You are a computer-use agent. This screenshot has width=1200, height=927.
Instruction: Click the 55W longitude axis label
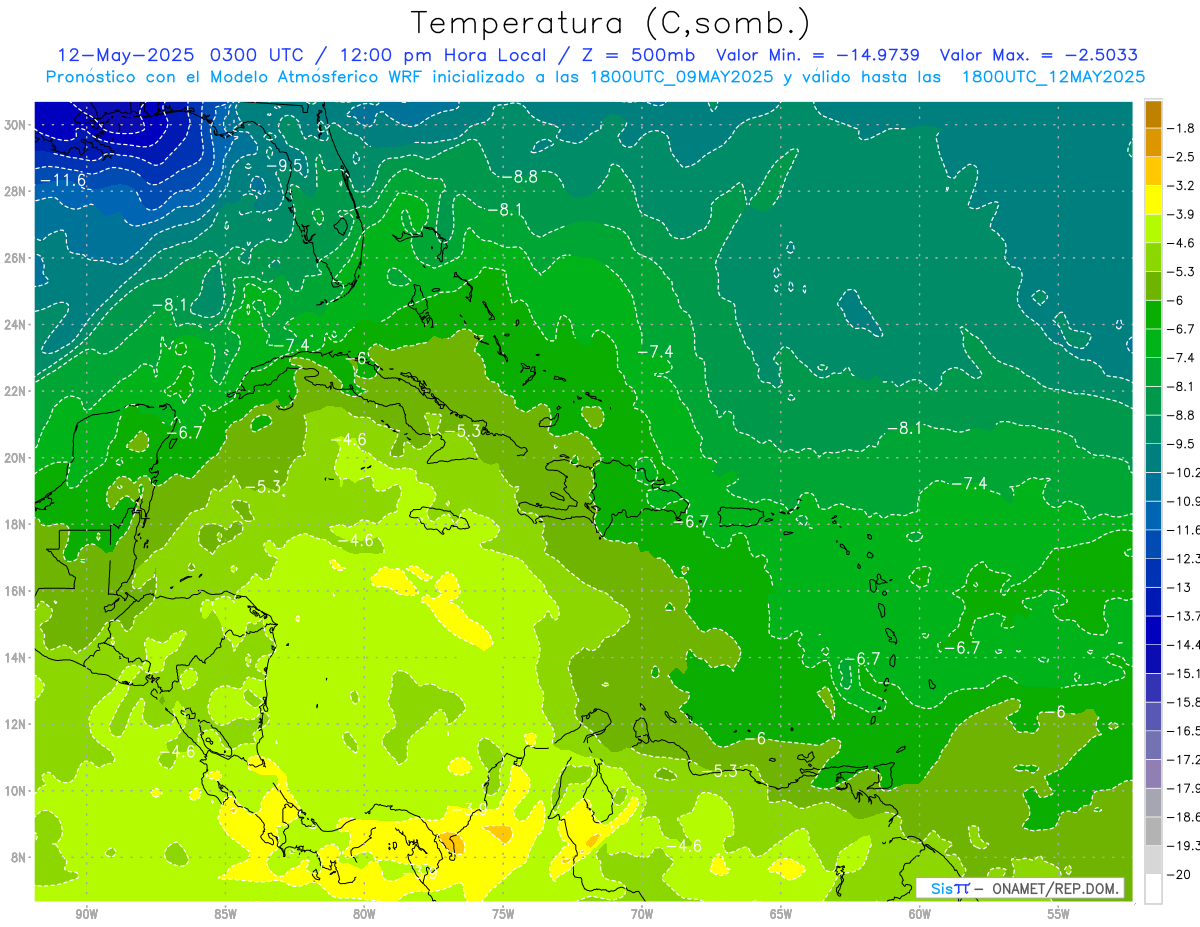click(1059, 914)
